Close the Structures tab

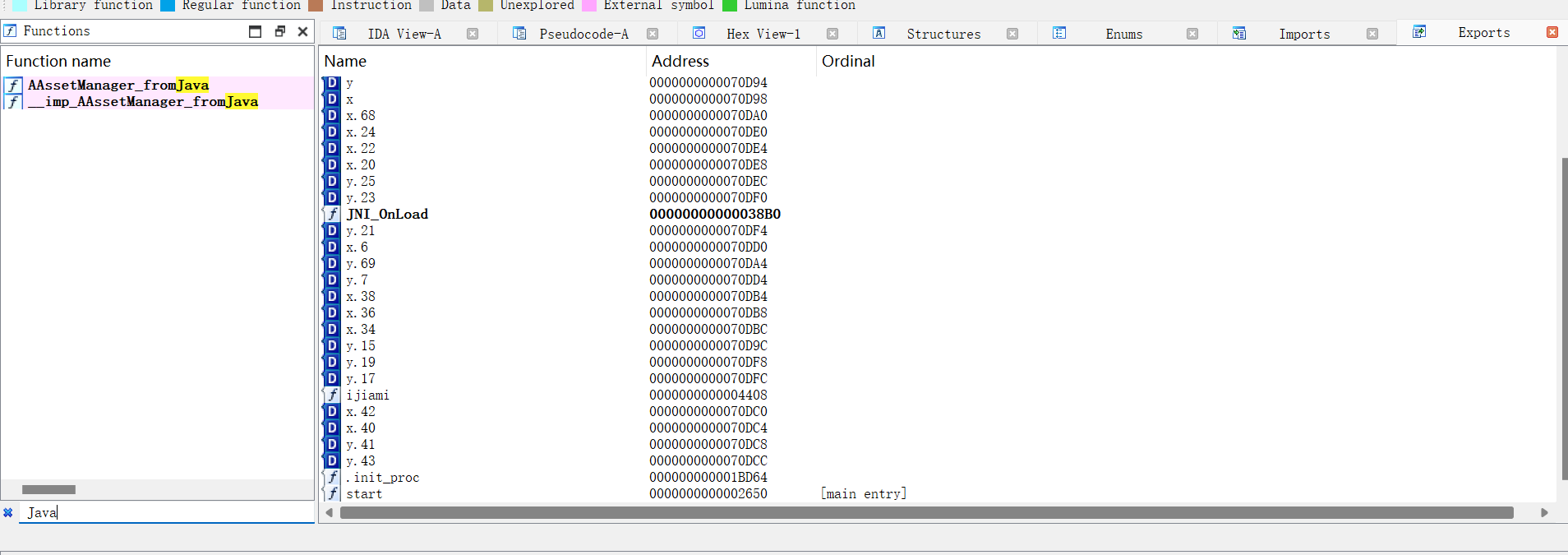[x=1012, y=34]
